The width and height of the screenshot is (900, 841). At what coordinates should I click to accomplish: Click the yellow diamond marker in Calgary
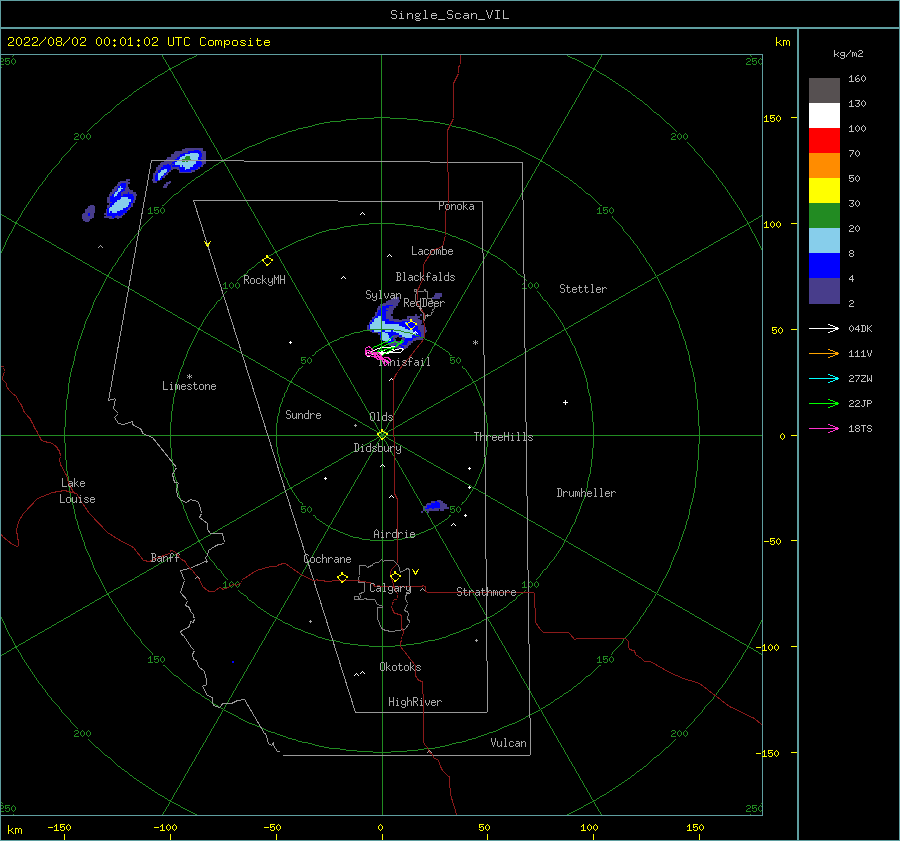395,576
